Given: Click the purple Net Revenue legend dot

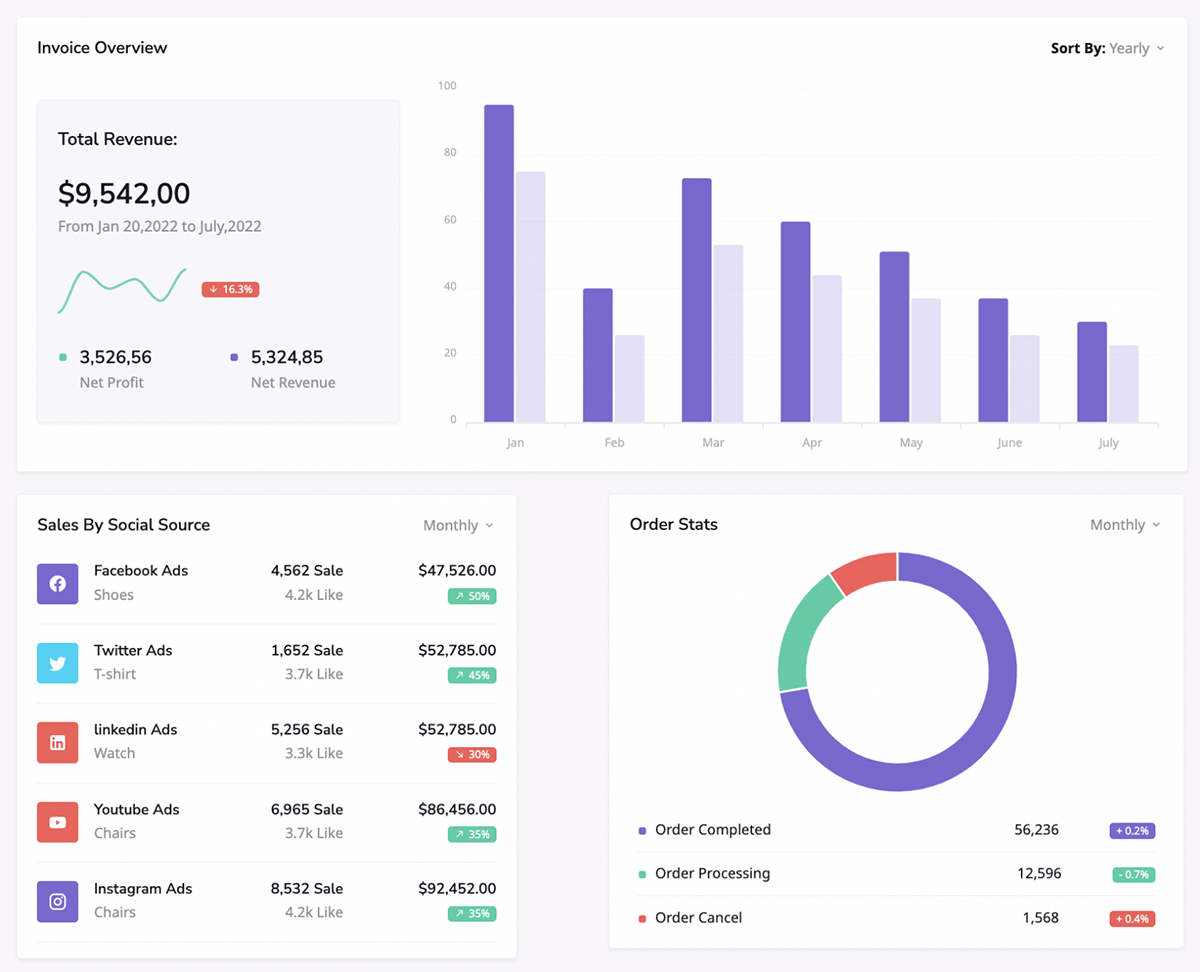Looking at the screenshot, I should point(235,357).
